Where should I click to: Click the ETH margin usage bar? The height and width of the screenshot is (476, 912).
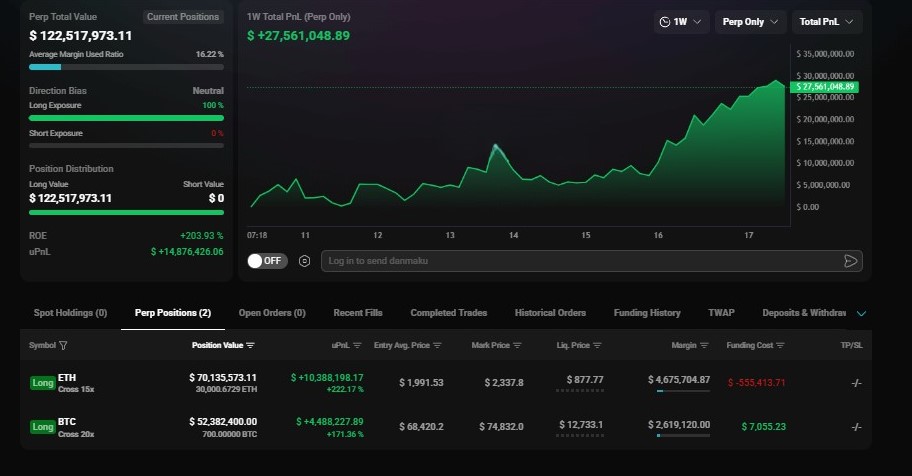pyautogui.click(x=683, y=391)
